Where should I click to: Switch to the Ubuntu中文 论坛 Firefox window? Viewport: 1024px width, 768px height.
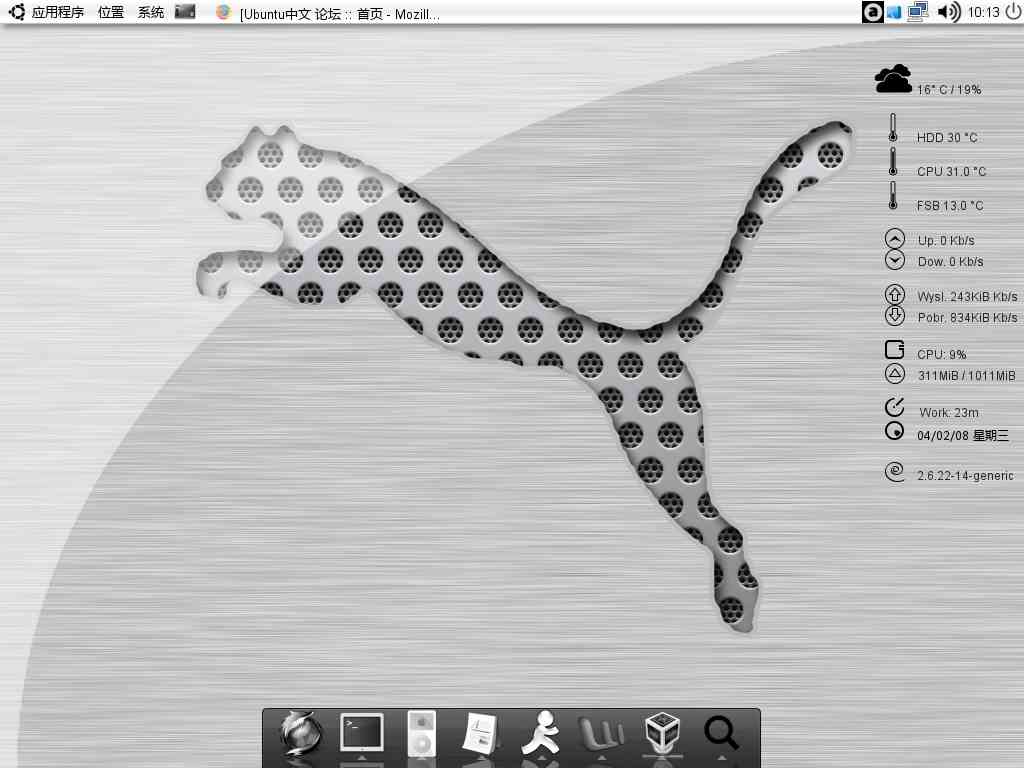coord(328,13)
